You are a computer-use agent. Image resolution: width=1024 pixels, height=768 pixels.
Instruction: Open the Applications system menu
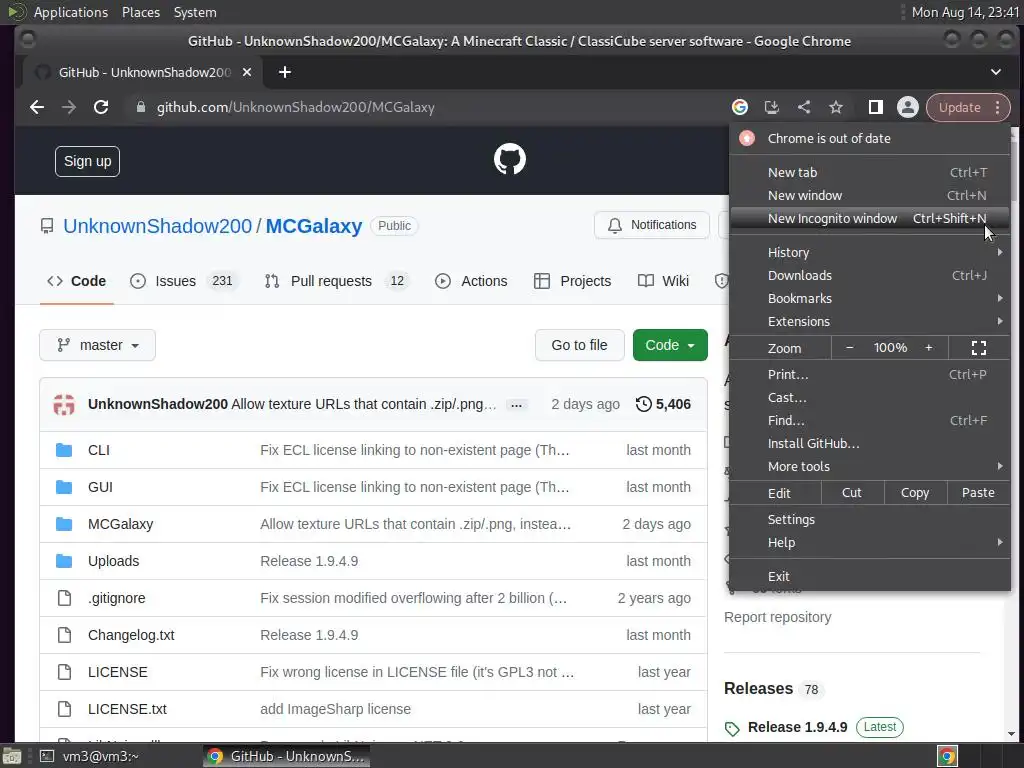coord(71,12)
